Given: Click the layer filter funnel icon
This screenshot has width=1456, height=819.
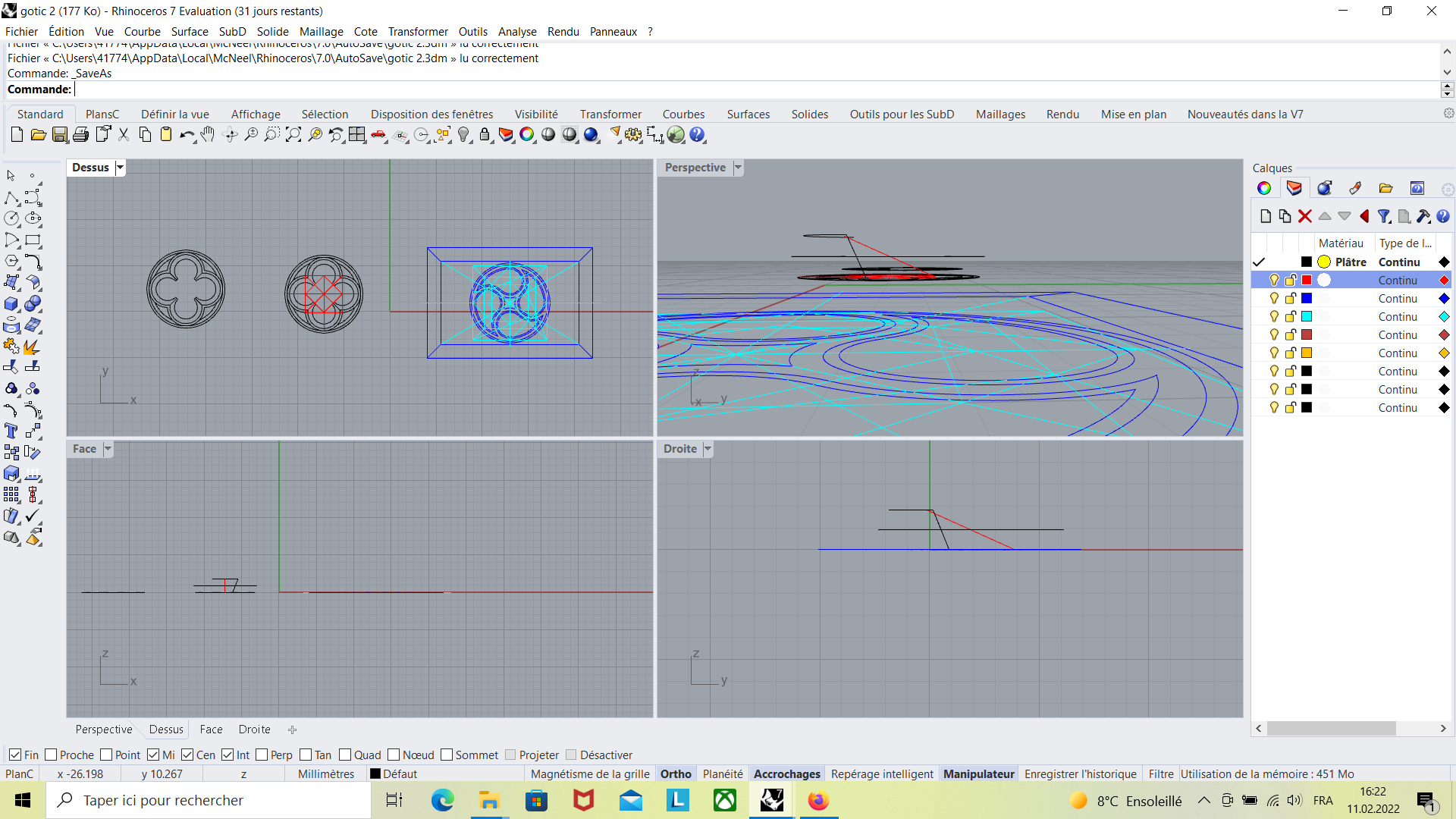Looking at the screenshot, I should click(x=1384, y=217).
